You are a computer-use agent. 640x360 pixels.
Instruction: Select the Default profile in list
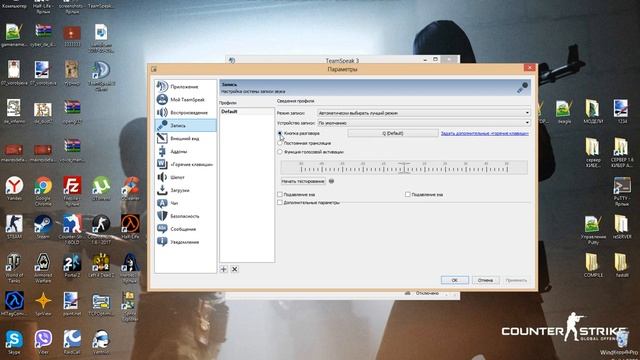(x=247, y=111)
